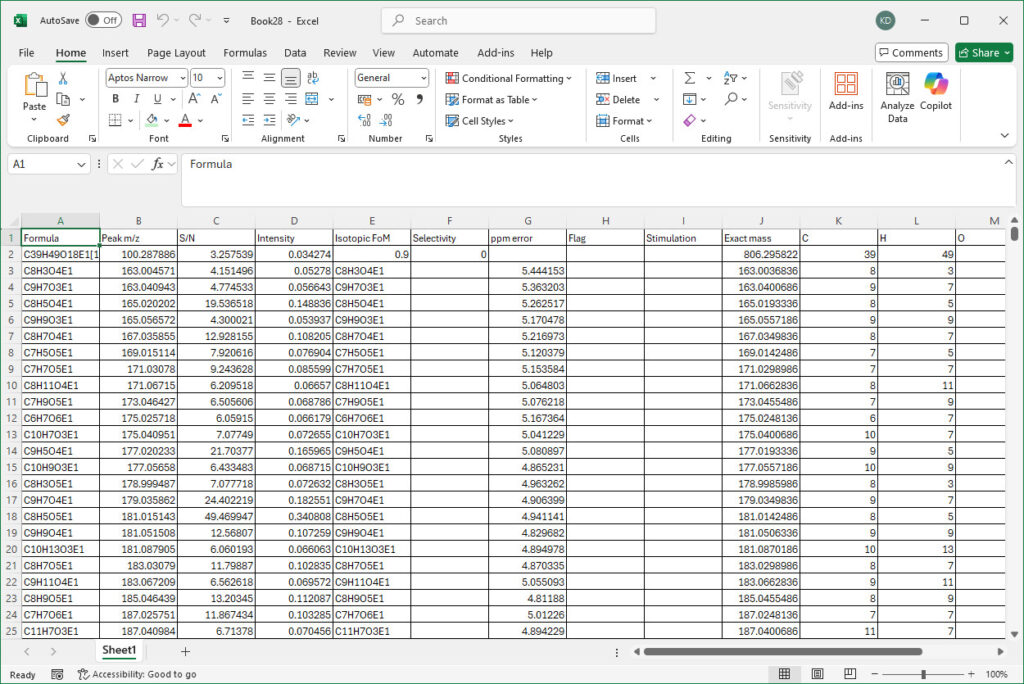Click the Merge & Center icon
The width and height of the screenshot is (1024, 684).
[312, 99]
